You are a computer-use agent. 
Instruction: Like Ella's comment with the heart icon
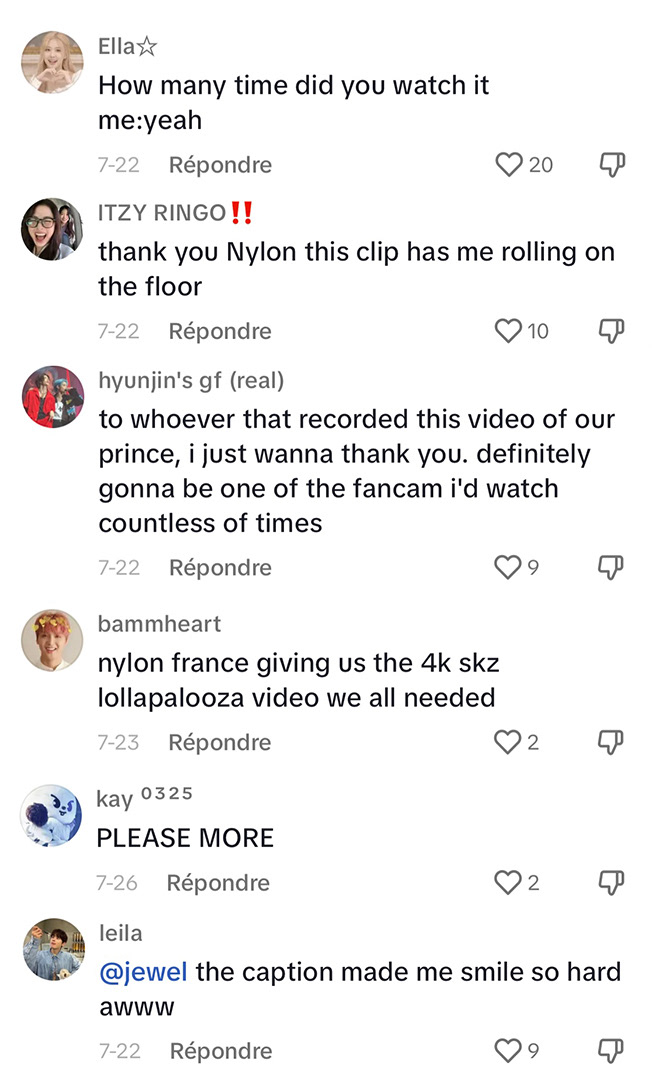(x=509, y=165)
